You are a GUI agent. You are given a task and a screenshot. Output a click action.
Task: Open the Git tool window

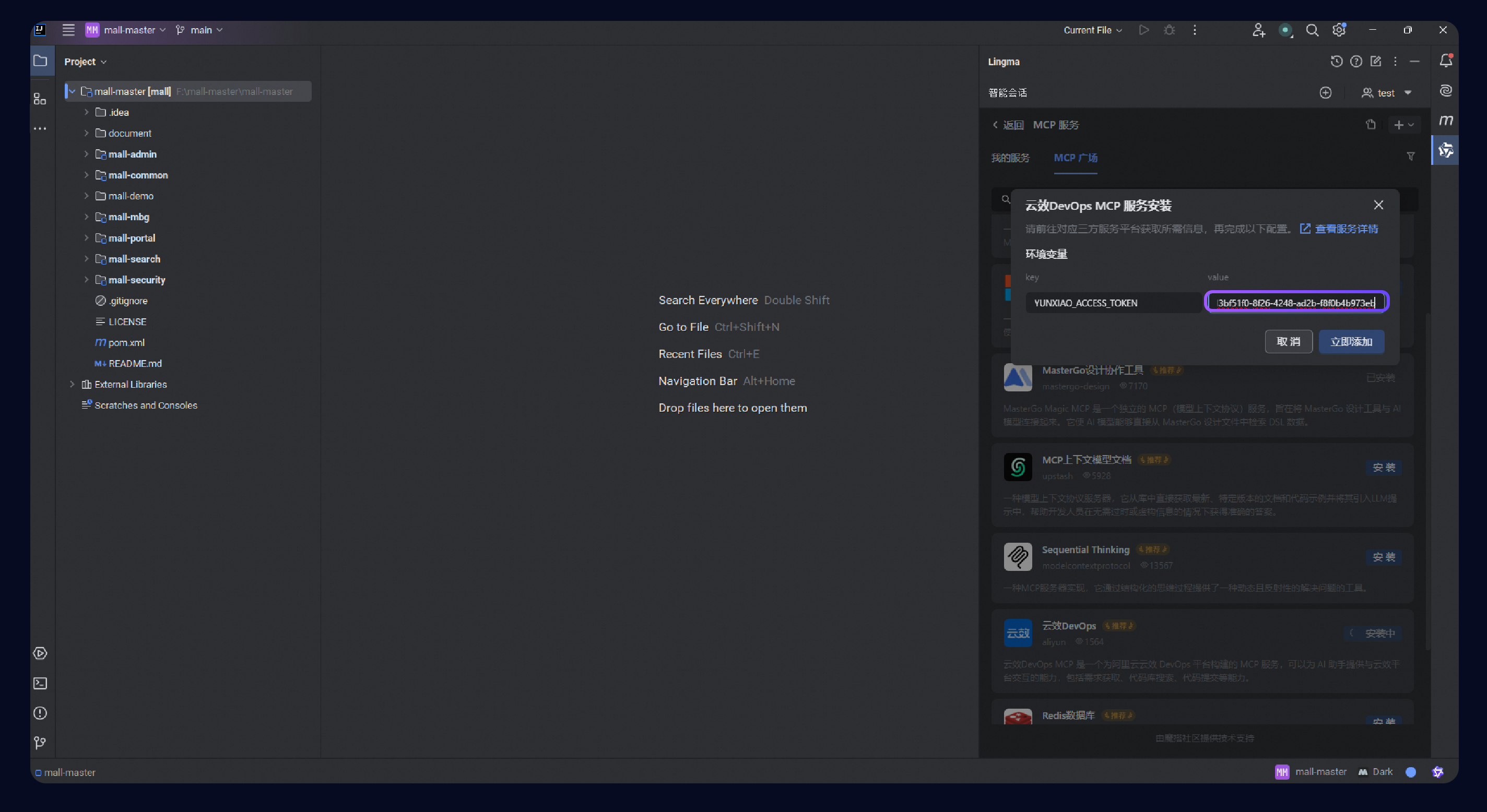(40, 743)
